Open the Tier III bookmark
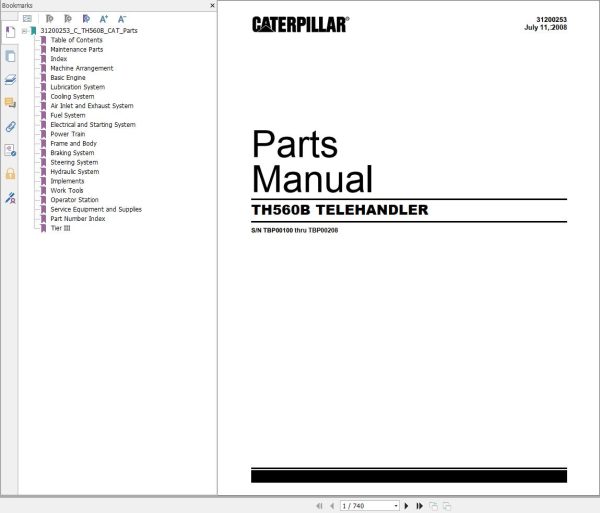Screen dimensions: 600x513 click(60, 228)
